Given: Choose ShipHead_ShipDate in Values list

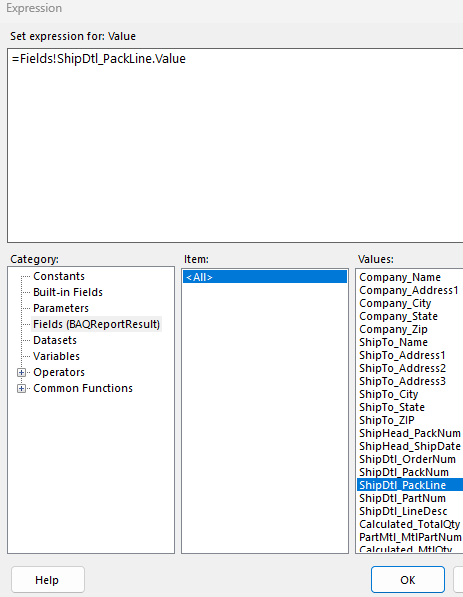Looking at the screenshot, I should (x=410, y=446).
